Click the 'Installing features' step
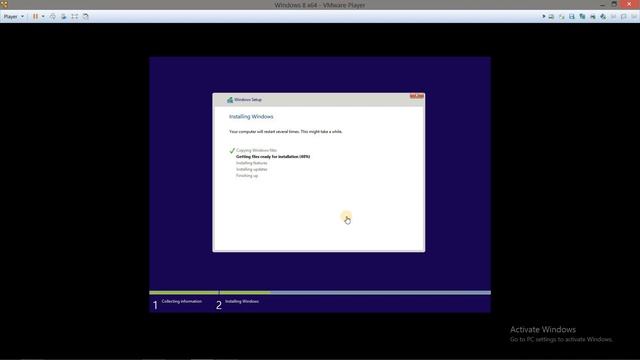Screen dimensions: 640x360 (251, 163)
